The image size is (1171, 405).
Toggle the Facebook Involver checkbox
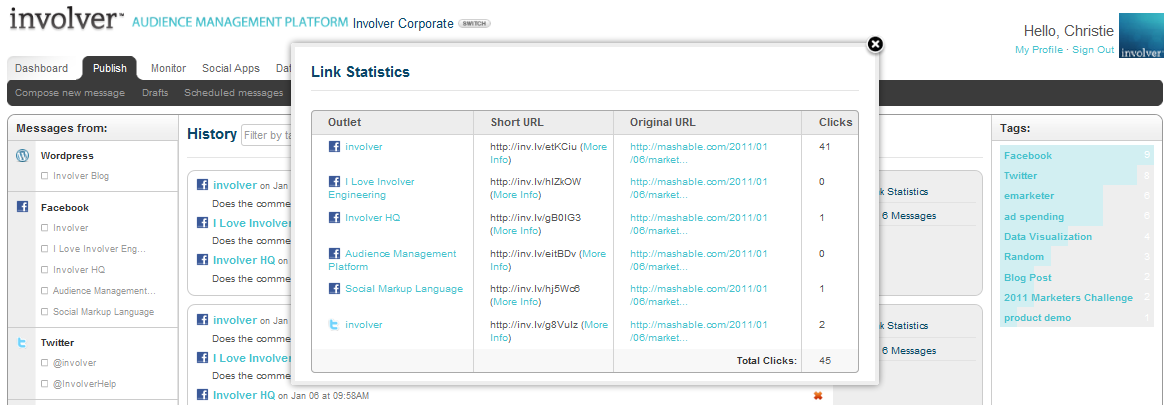(45, 228)
